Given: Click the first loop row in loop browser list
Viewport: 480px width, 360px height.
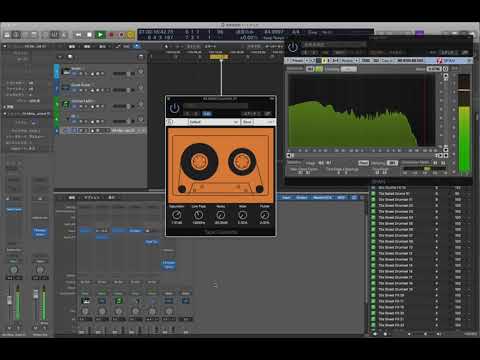Looking at the screenshot, I should click(x=421, y=188).
